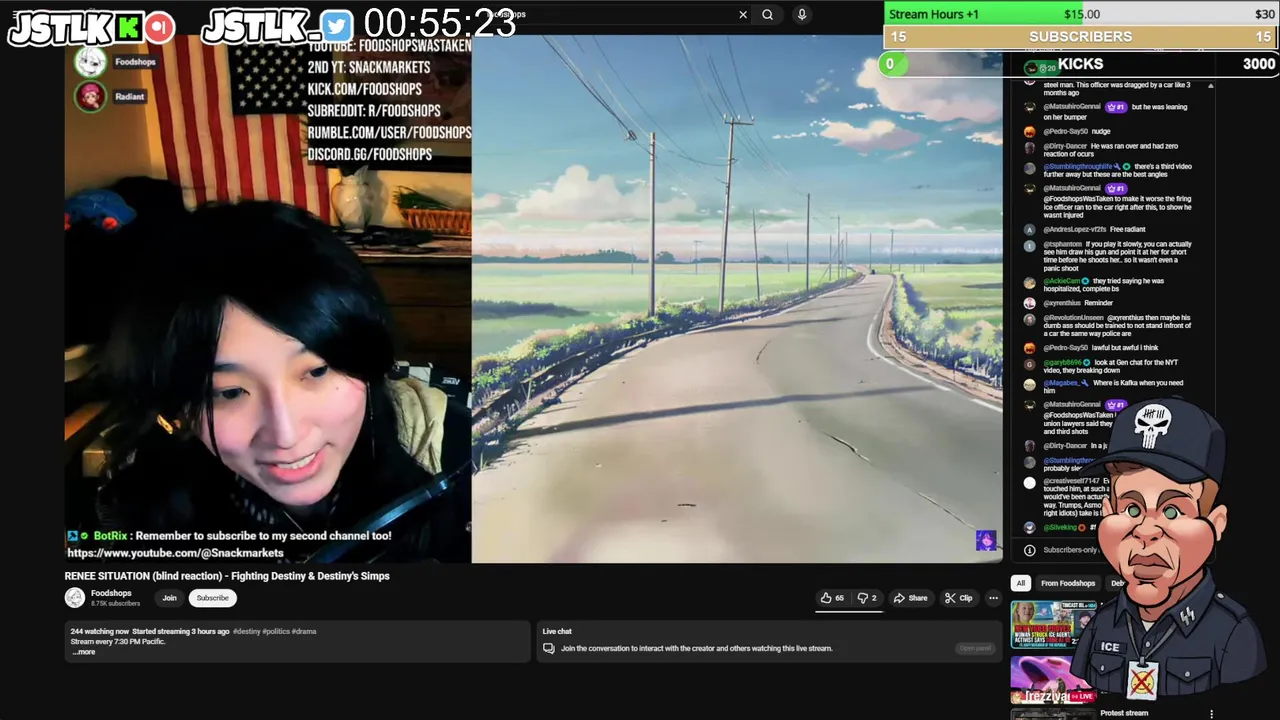The height and width of the screenshot is (720, 1280).
Task: Click the YouTube search magnifier icon
Action: [x=767, y=14]
